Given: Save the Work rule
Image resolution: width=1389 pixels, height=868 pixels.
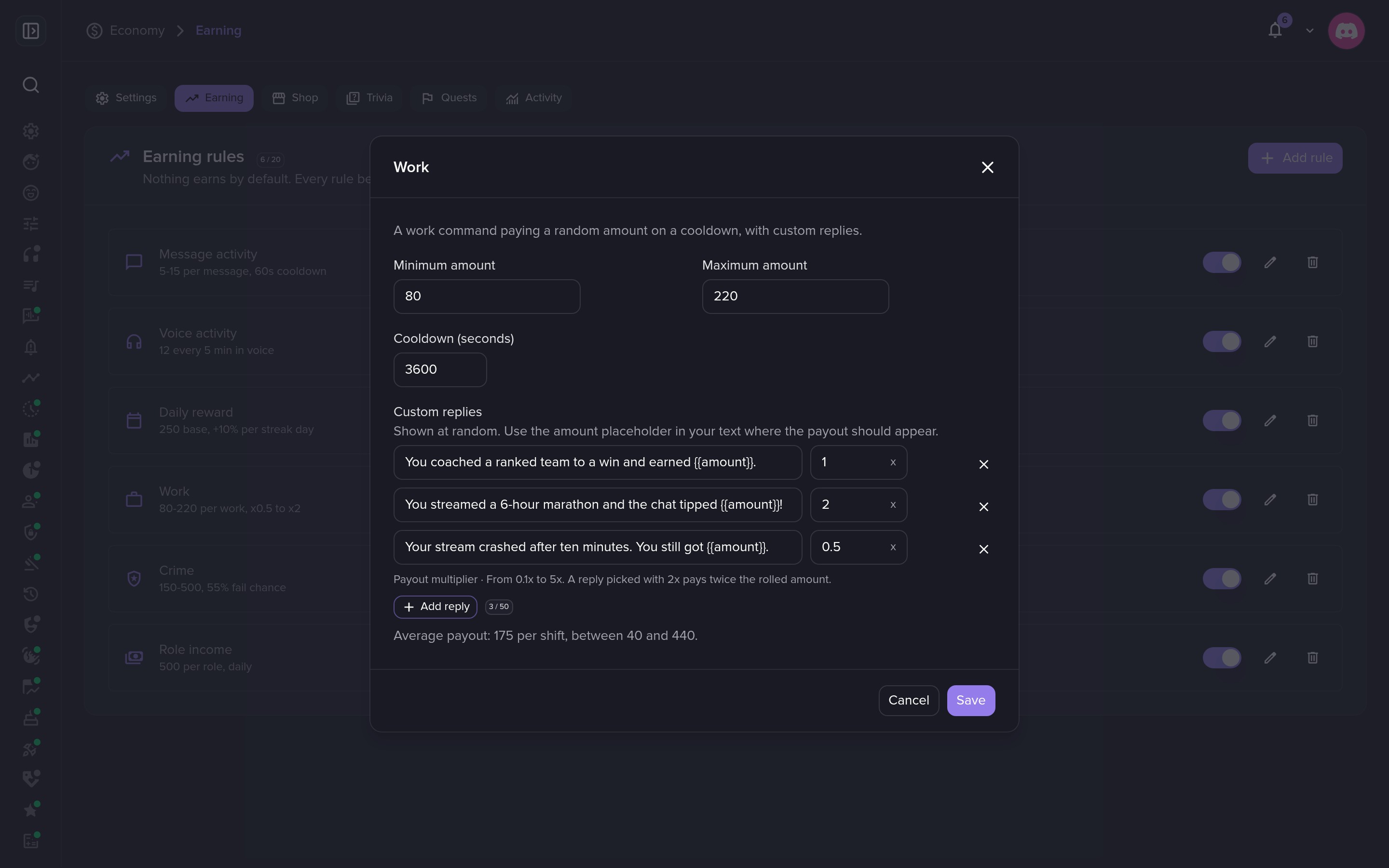Looking at the screenshot, I should [970, 700].
